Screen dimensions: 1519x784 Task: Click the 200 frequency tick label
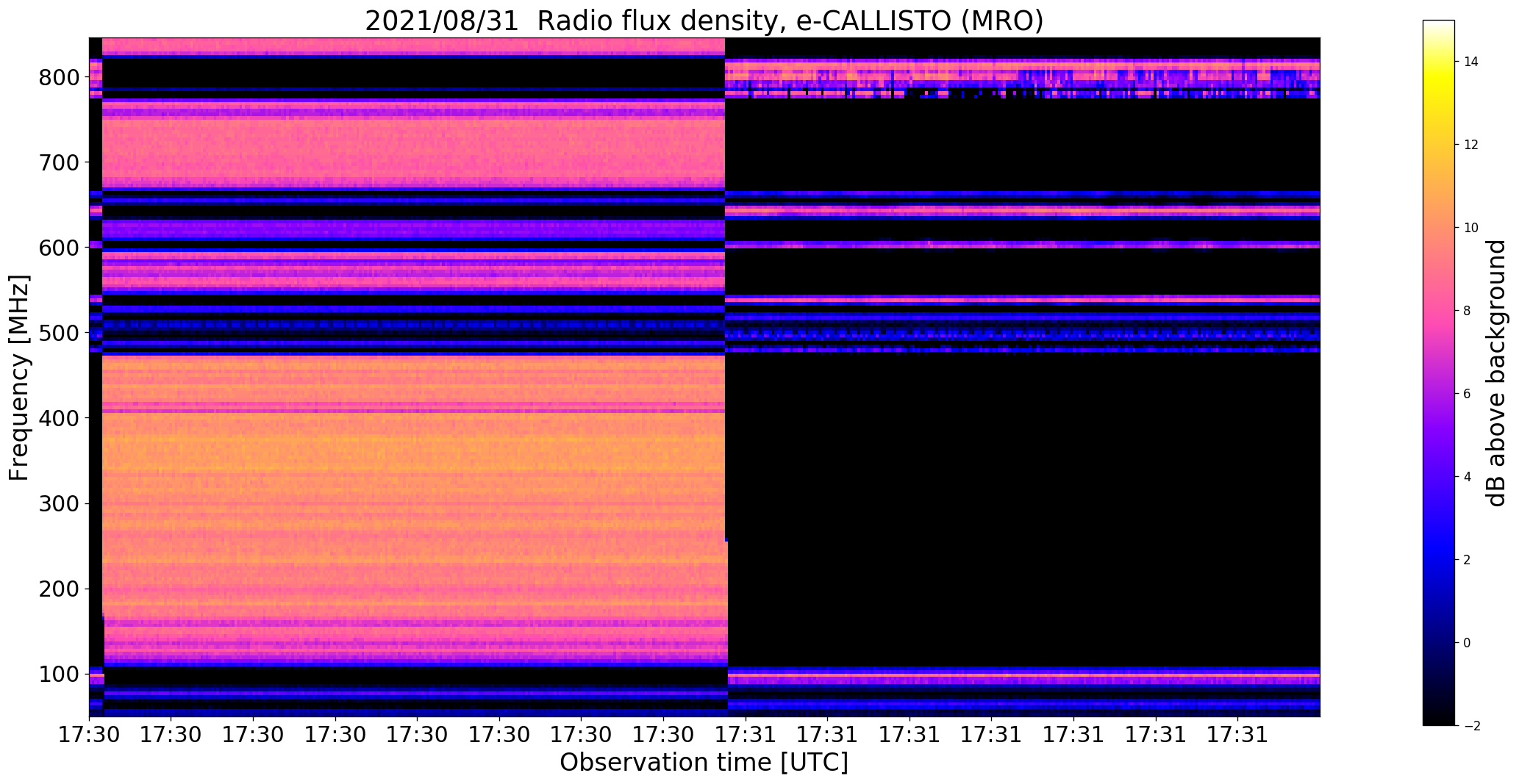pyautogui.click(x=60, y=589)
